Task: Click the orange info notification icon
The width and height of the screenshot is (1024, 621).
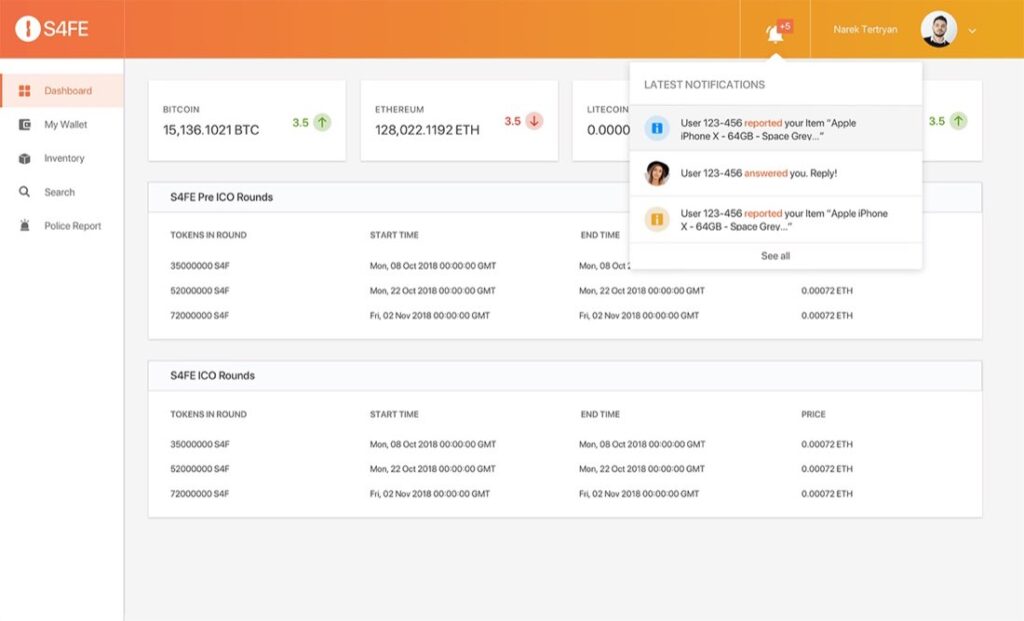Action: (657, 219)
